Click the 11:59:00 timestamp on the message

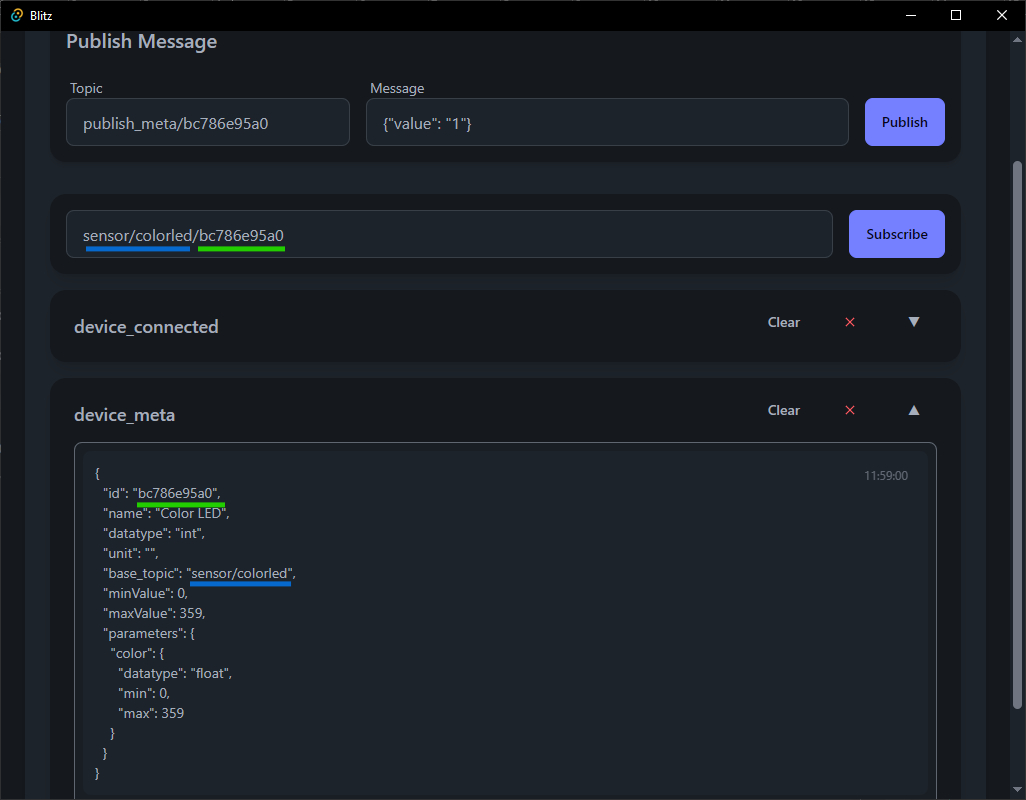coord(885,475)
